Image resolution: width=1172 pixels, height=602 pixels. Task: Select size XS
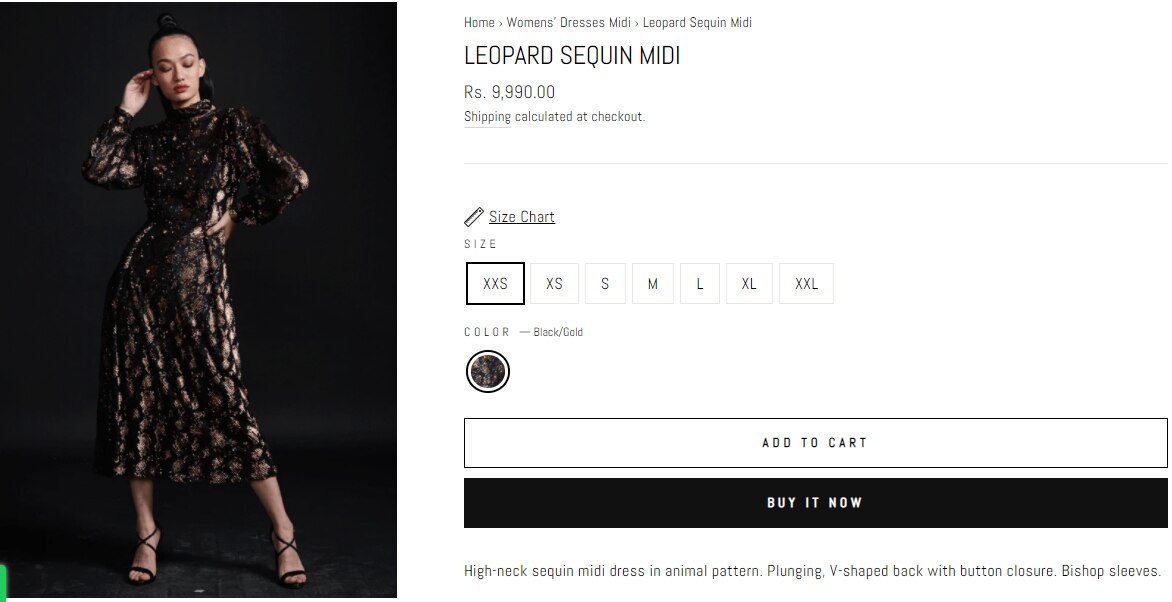point(552,283)
